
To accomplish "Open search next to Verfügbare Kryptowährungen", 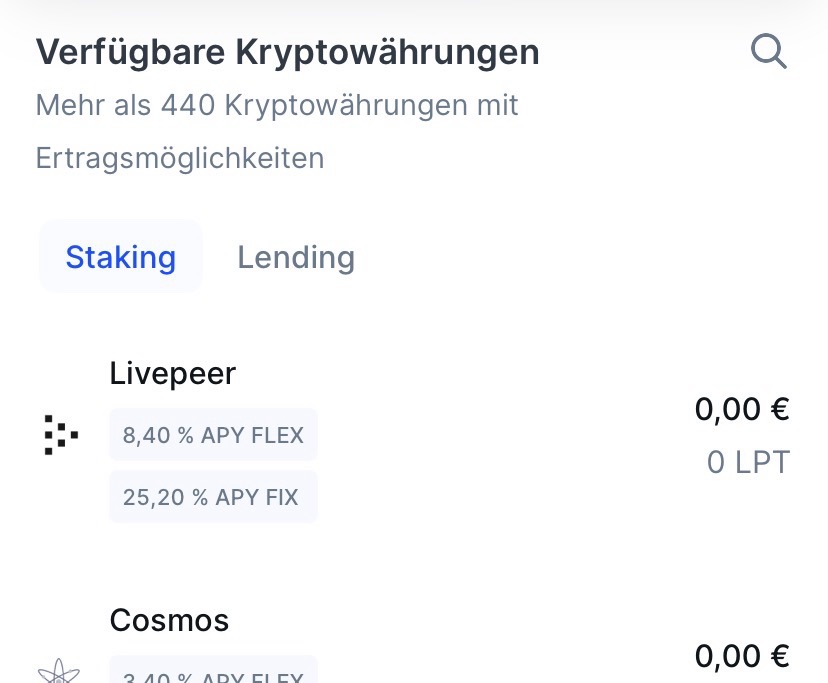I will (x=768, y=51).
